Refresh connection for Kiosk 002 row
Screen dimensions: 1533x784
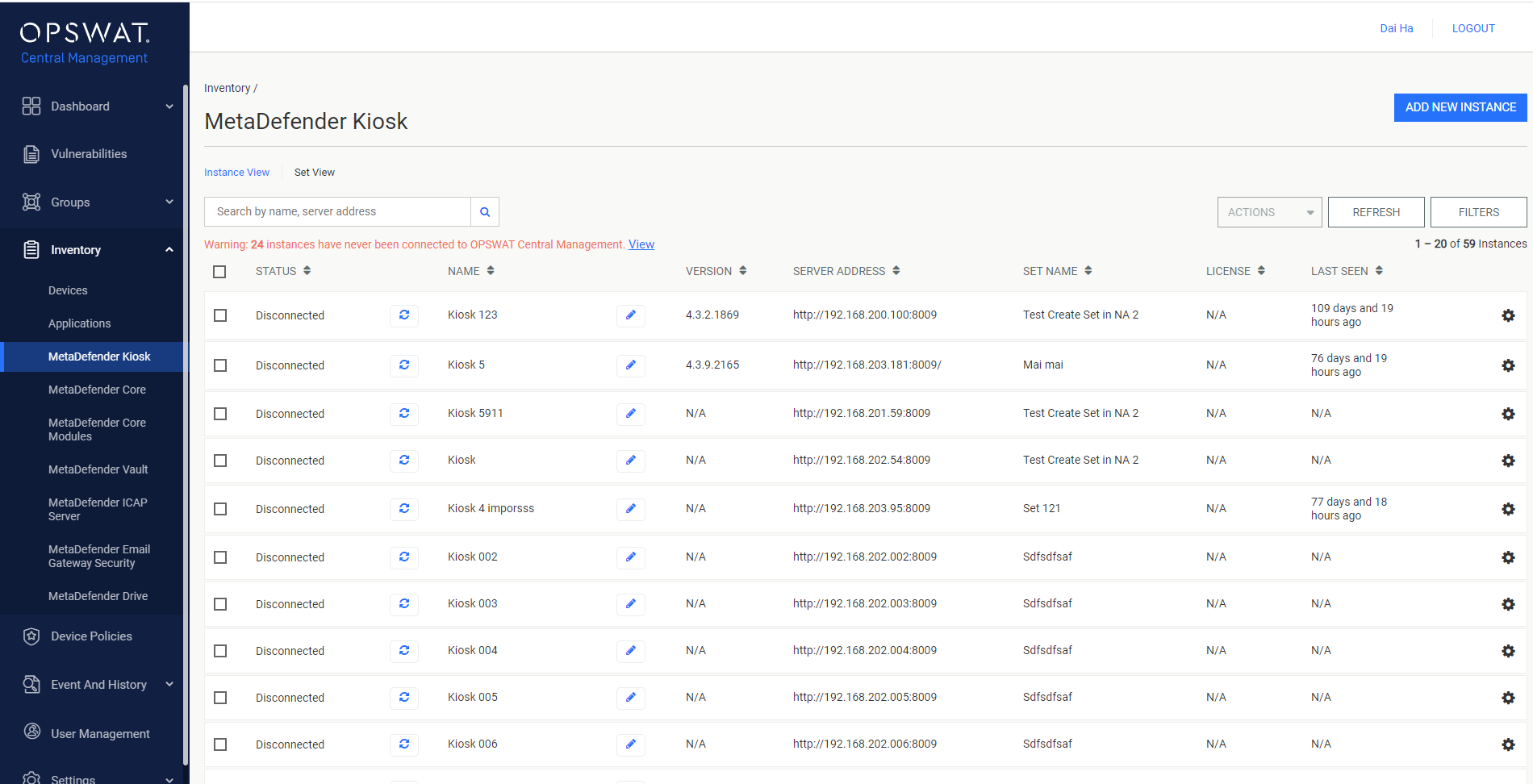click(404, 557)
